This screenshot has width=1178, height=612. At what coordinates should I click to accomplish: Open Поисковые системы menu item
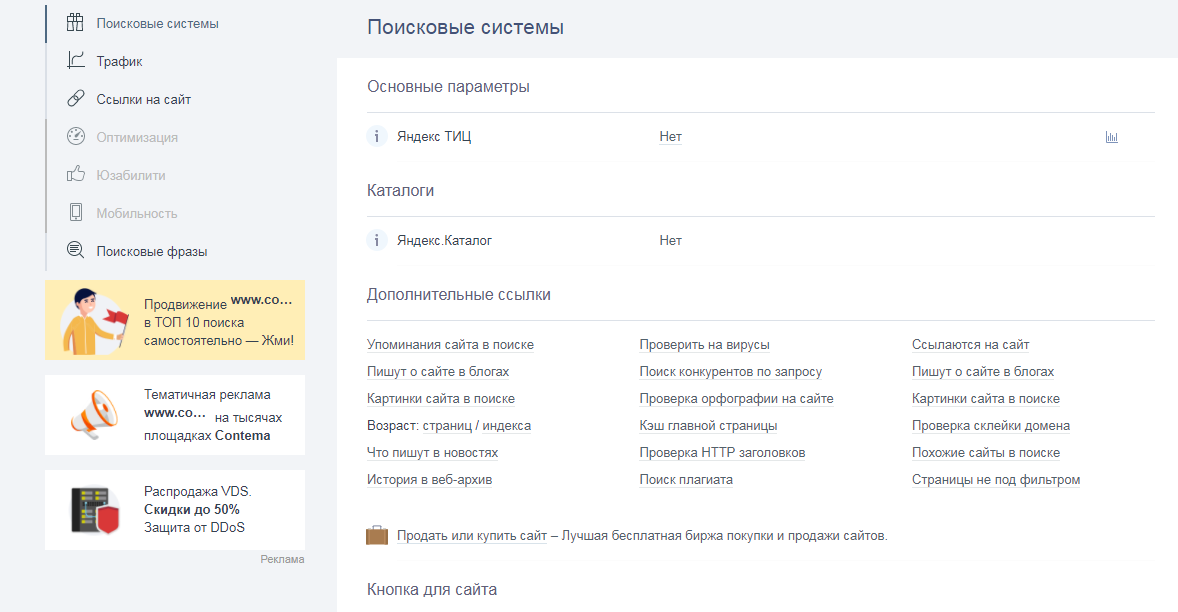coord(158,23)
